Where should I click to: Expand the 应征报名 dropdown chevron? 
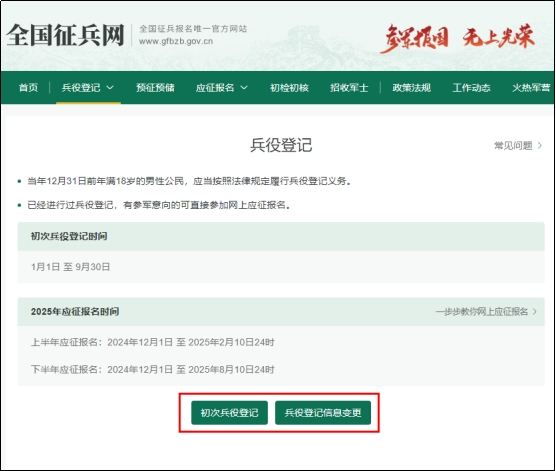pos(244,87)
